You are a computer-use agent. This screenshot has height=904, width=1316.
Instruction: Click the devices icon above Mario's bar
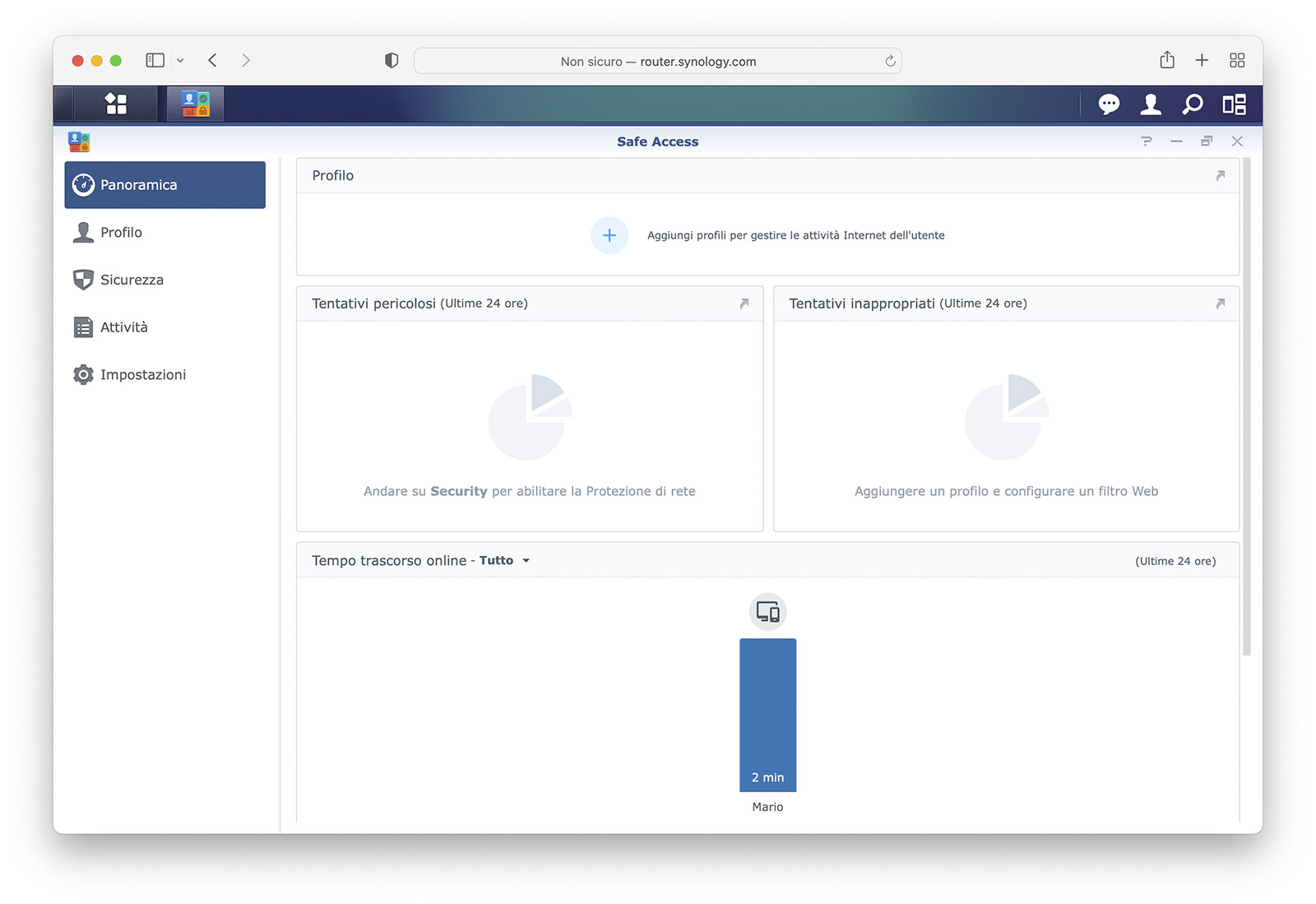(768, 612)
